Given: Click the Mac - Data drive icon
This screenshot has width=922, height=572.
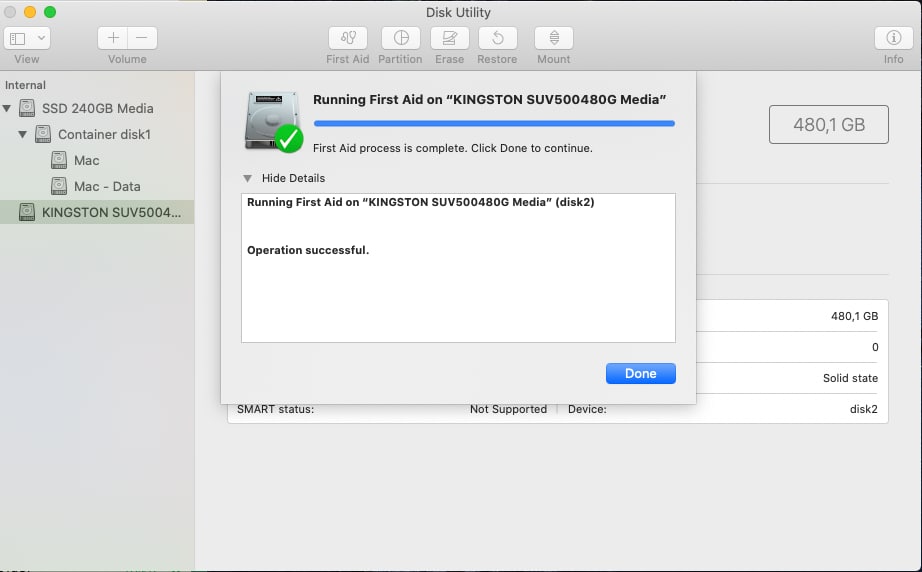Looking at the screenshot, I should click(58, 186).
